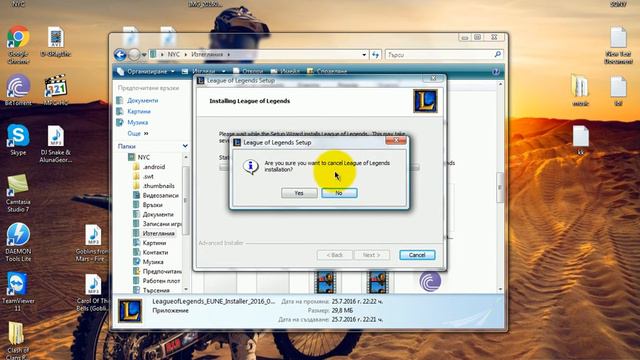Click the info icon in confirmation dialog

coord(250,166)
